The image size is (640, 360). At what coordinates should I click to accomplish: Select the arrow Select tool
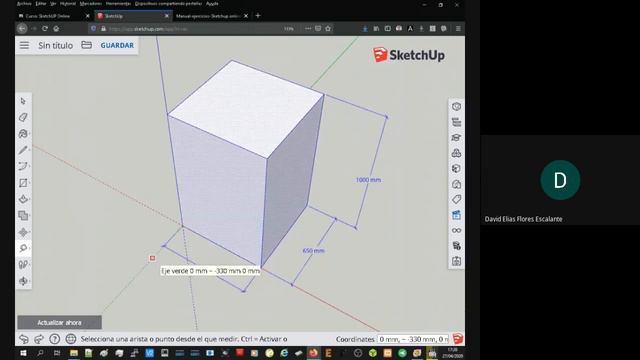[23, 101]
